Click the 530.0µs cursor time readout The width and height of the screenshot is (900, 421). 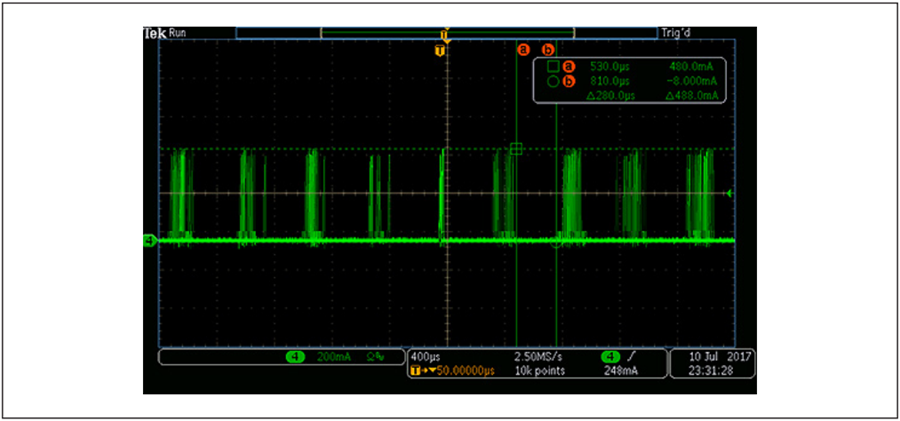pyautogui.click(x=610, y=67)
